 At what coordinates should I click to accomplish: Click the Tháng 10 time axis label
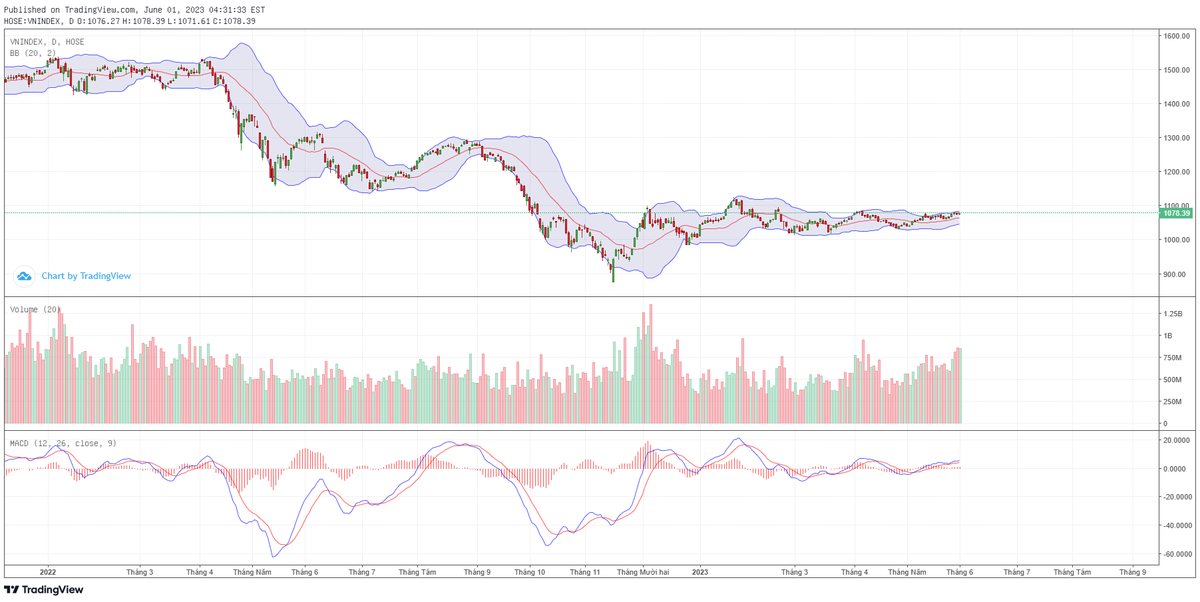pos(529,572)
